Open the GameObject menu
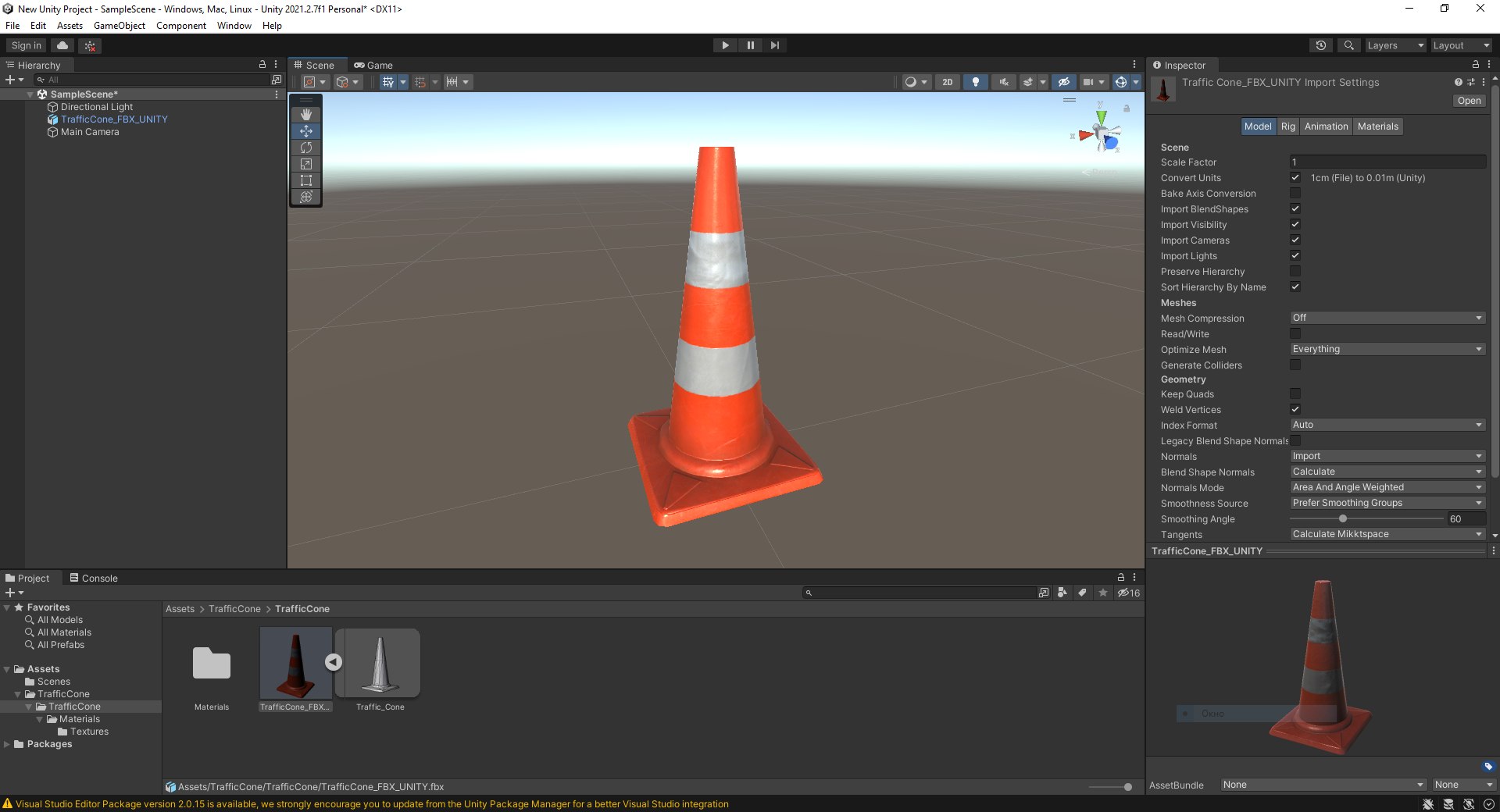 [x=119, y=26]
